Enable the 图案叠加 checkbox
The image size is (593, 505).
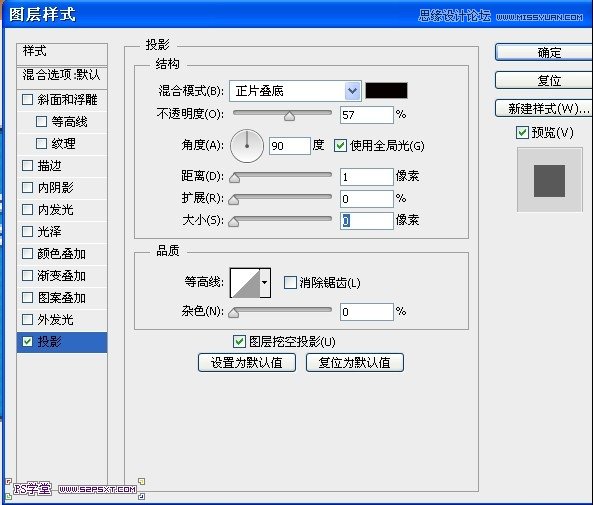pos(27,297)
